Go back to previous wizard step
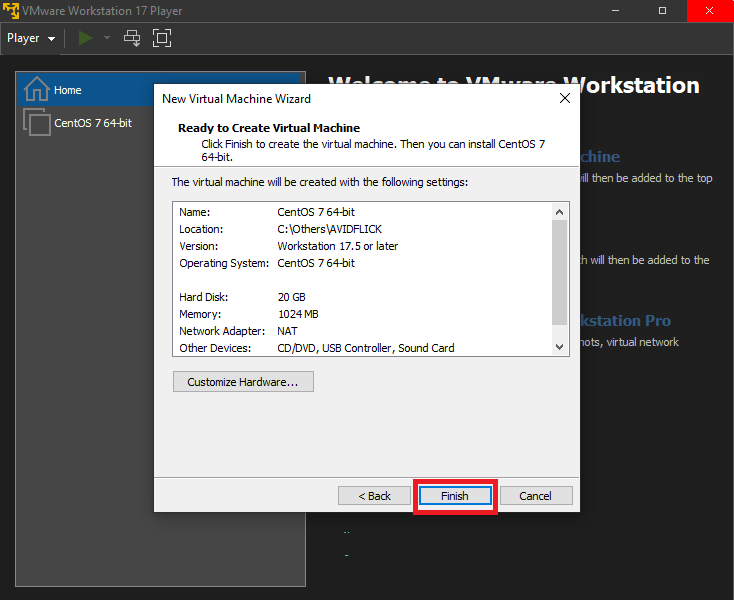Viewport: 734px width, 600px height. (x=372, y=496)
